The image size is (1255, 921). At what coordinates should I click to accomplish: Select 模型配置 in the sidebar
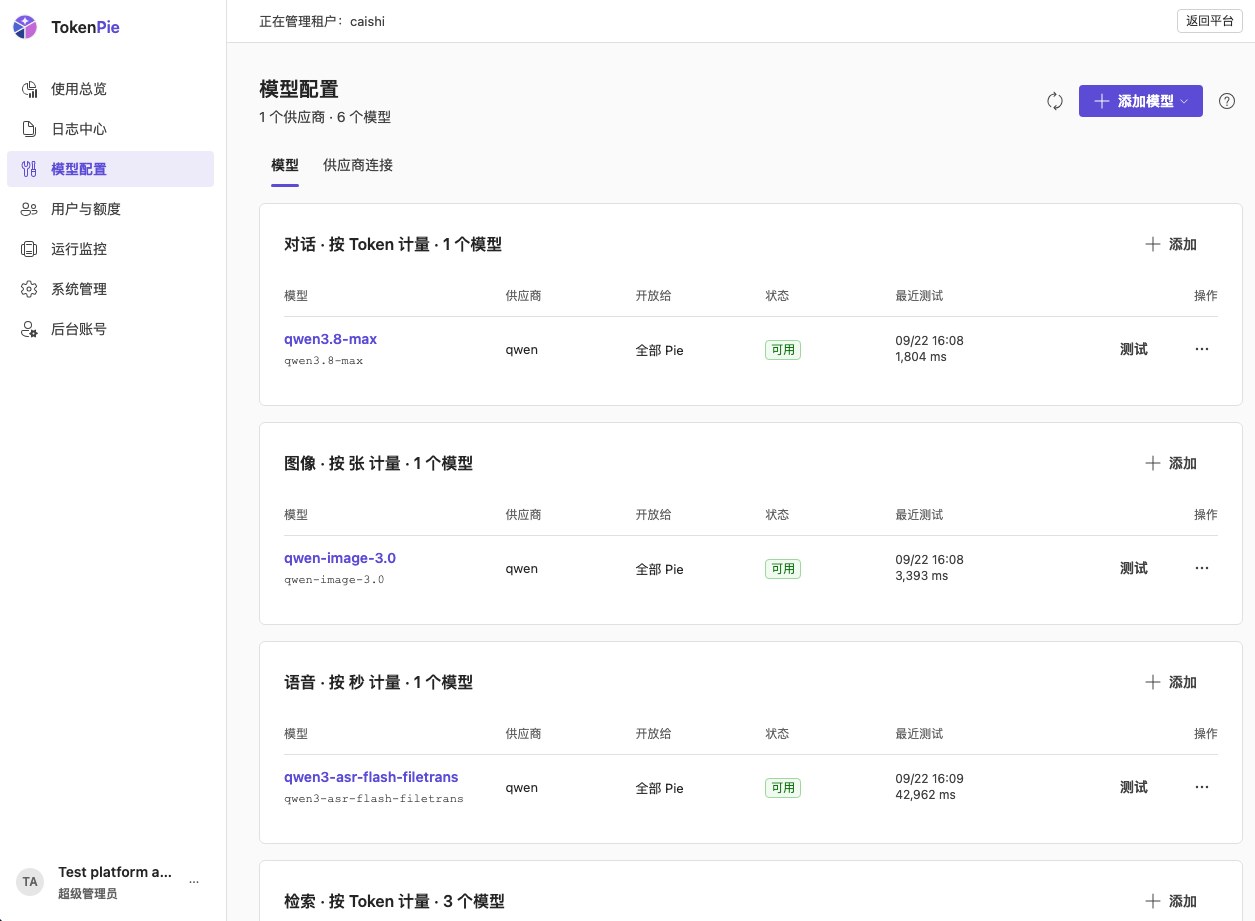(x=110, y=169)
